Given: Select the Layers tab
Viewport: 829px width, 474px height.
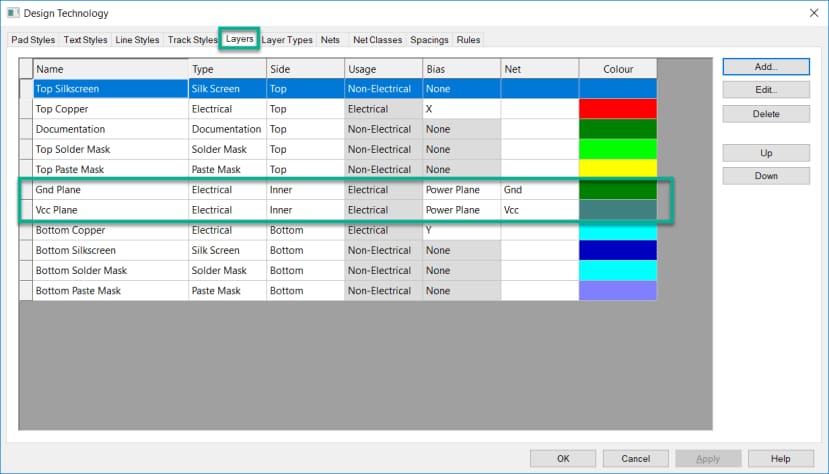Looking at the screenshot, I should coord(240,39).
